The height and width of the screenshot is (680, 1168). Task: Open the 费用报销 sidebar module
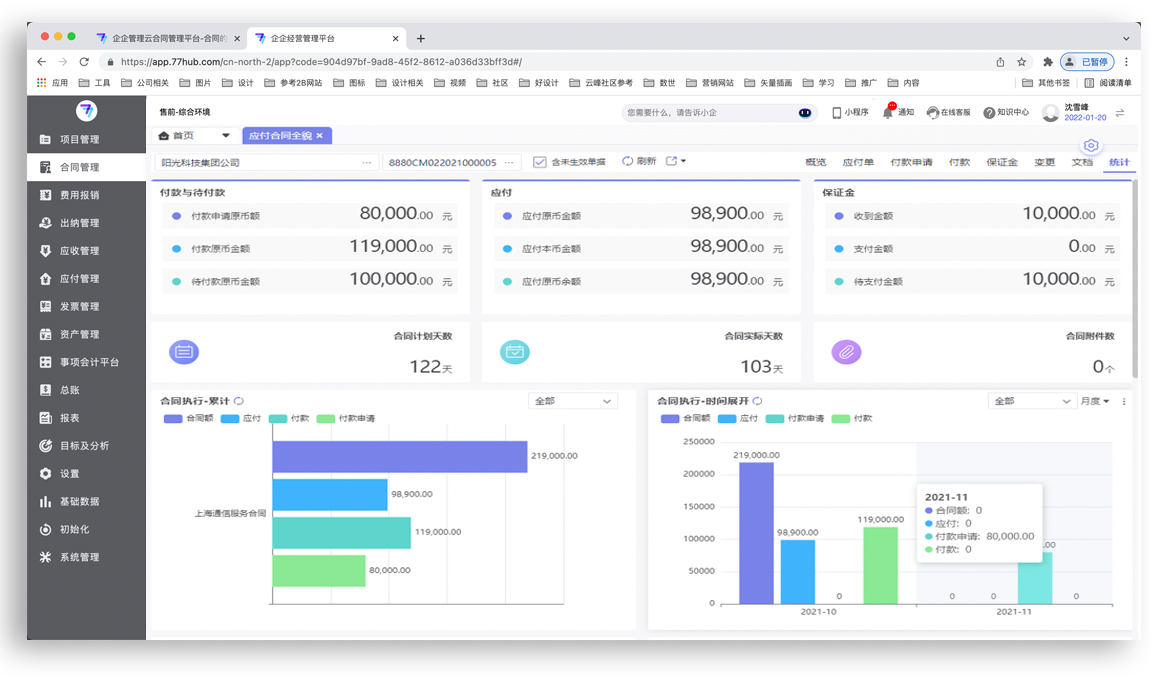(x=79, y=195)
